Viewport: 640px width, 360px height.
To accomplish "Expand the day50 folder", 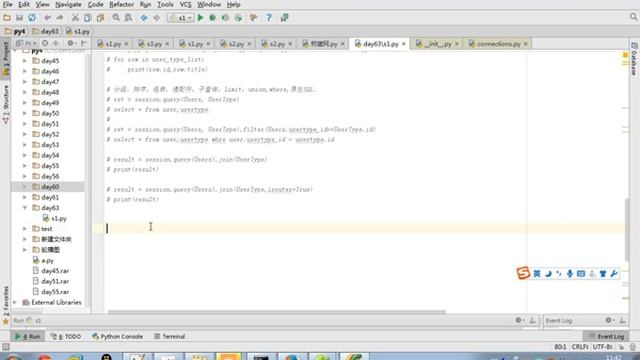I will (24, 113).
